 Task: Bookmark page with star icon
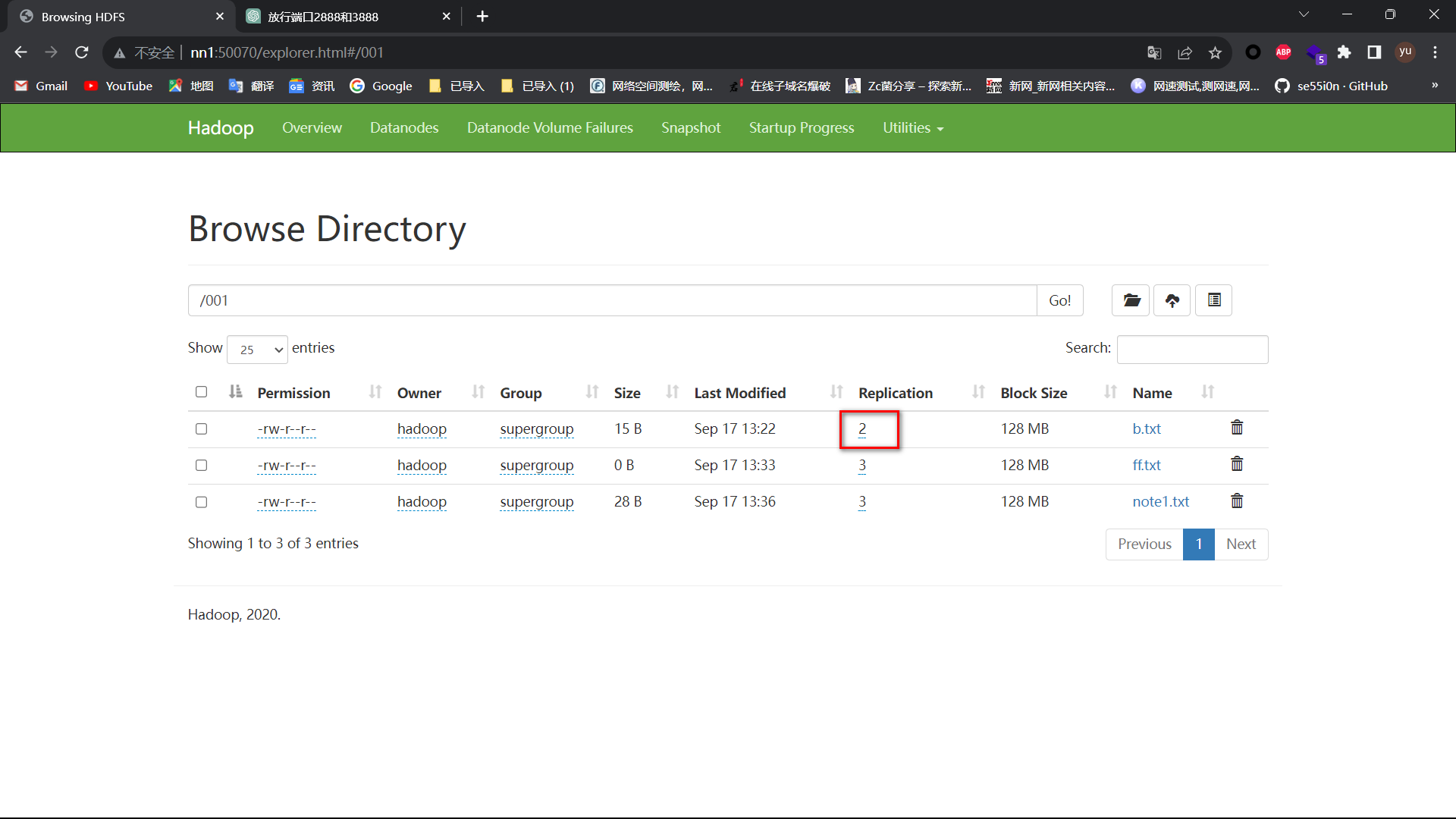point(1215,52)
